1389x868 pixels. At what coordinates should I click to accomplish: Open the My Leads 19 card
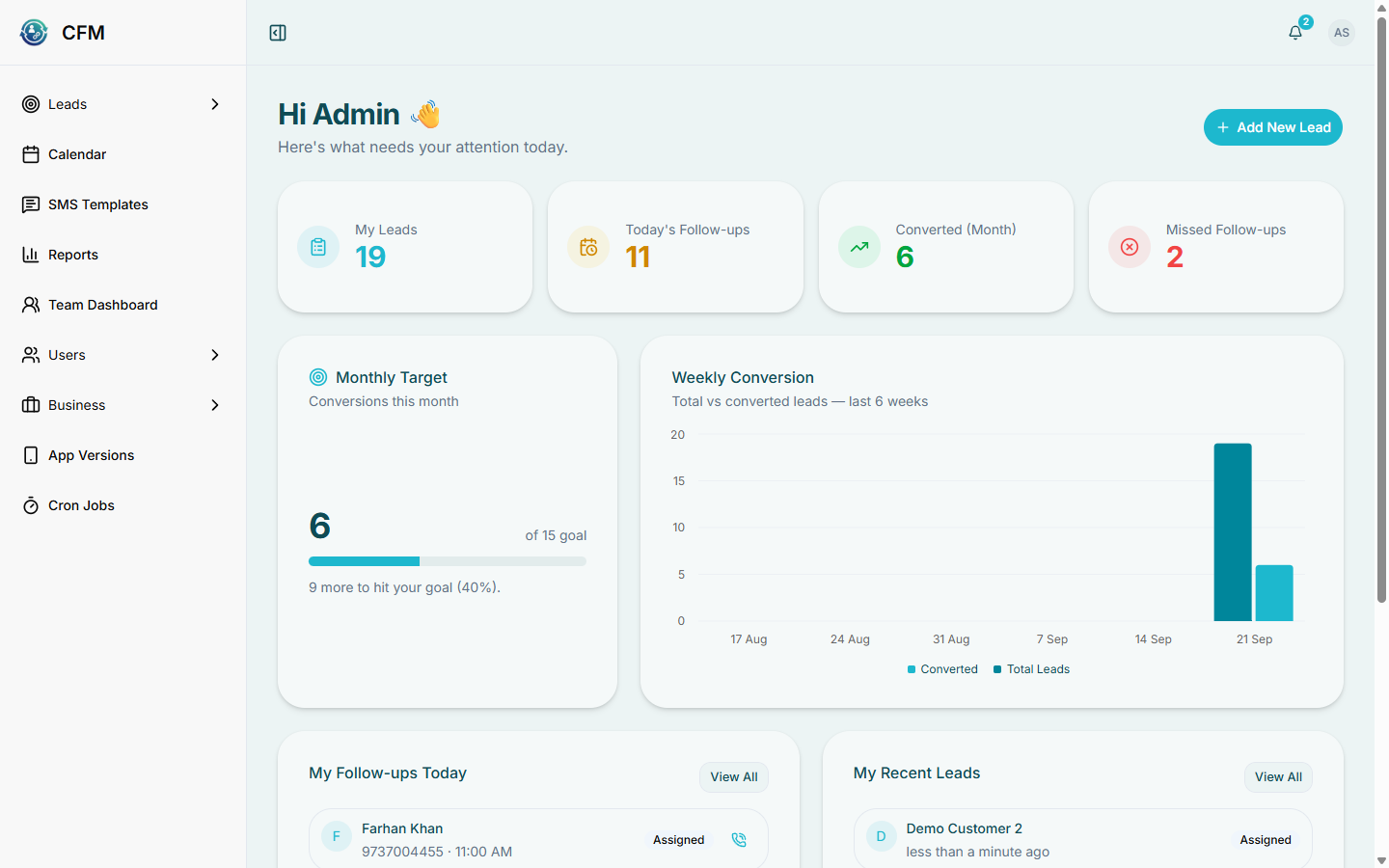coord(405,247)
